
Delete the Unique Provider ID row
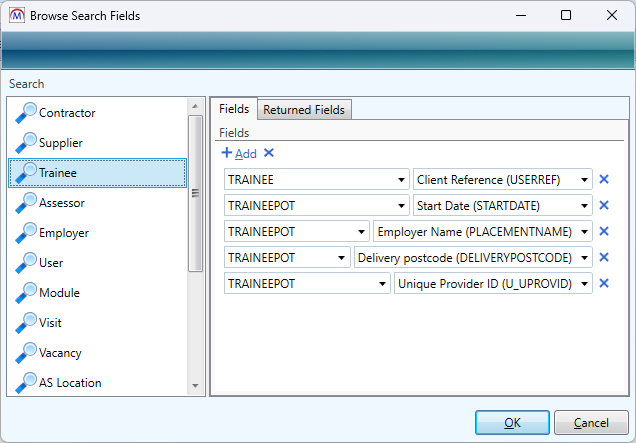(603, 284)
